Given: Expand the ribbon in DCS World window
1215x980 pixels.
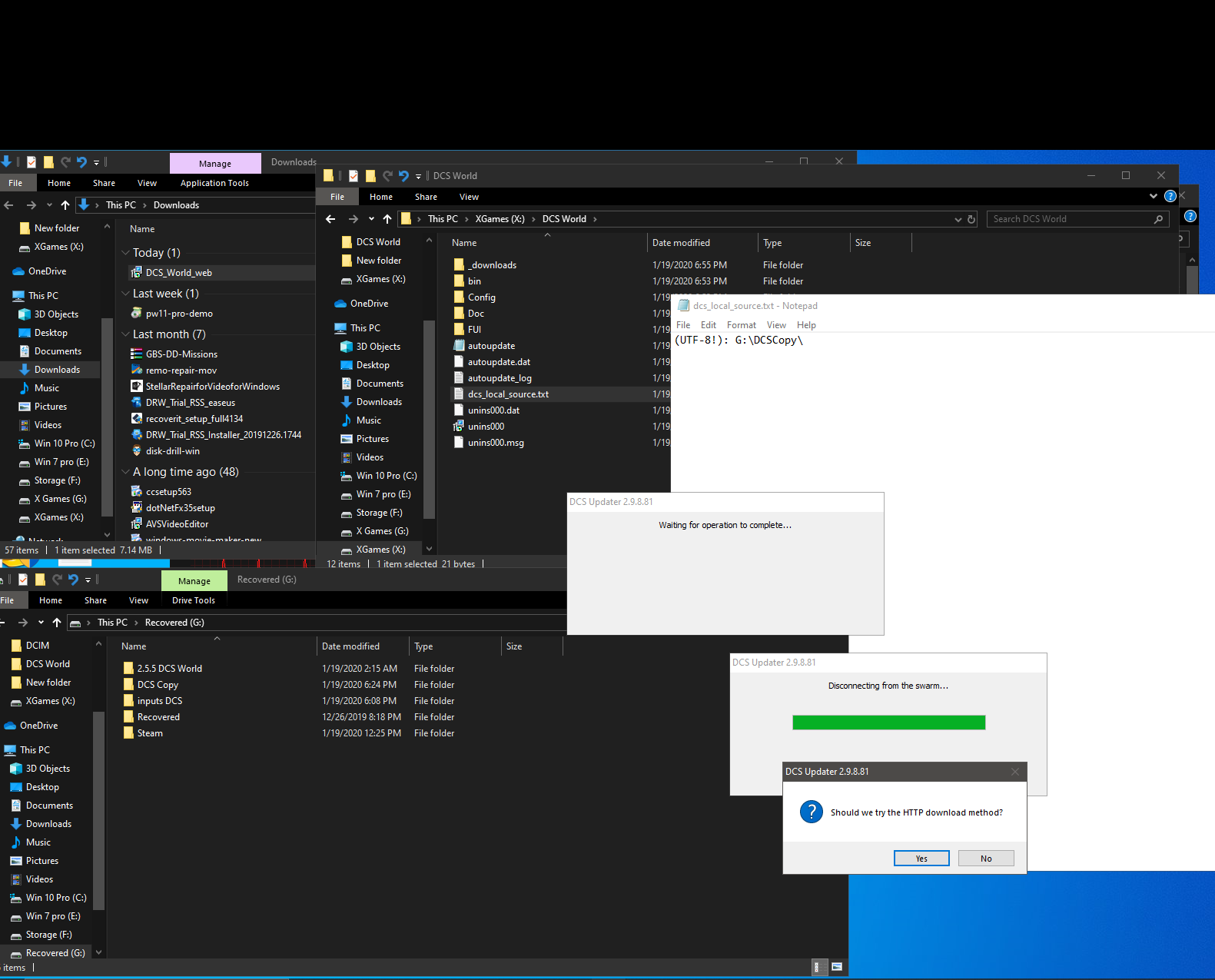Looking at the screenshot, I should (1153, 196).
